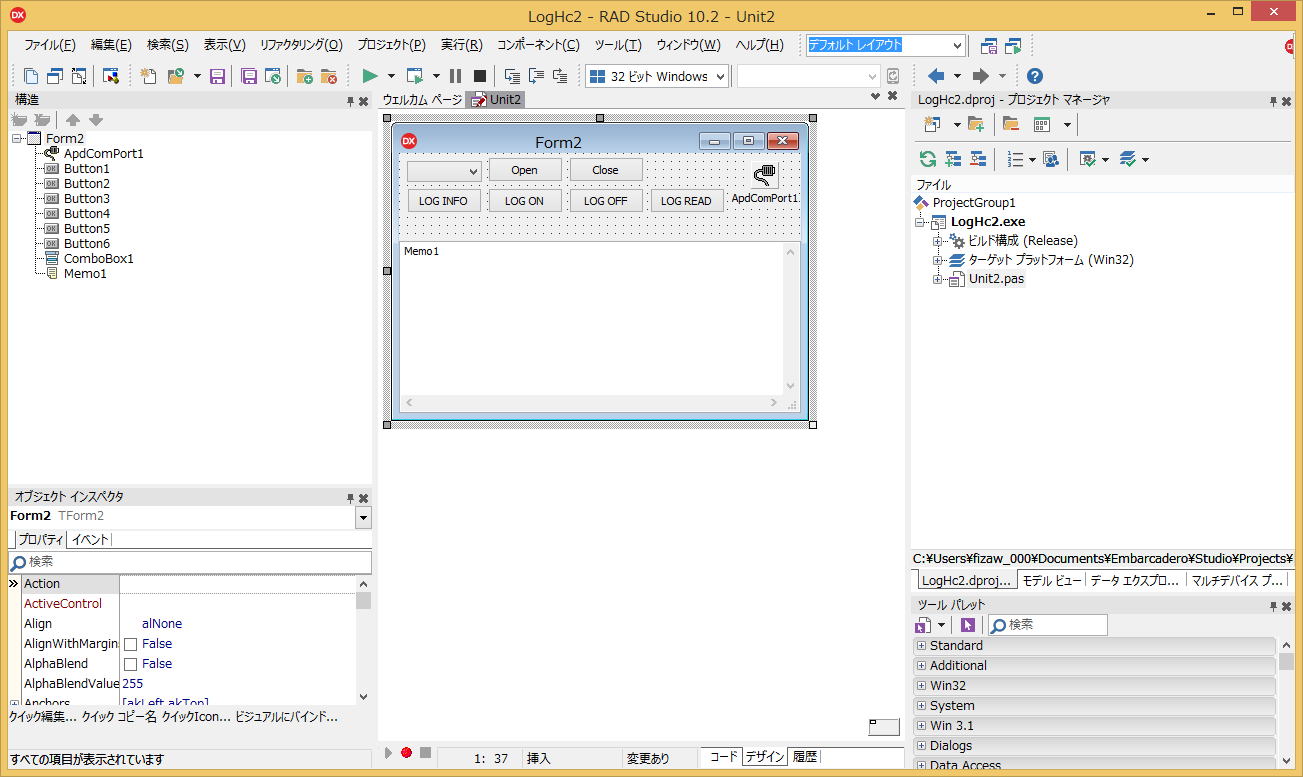The height and width of the screenshot is (777, 1303).
Task: Expand the Dialogs palette category
Action: click(921, 746)
